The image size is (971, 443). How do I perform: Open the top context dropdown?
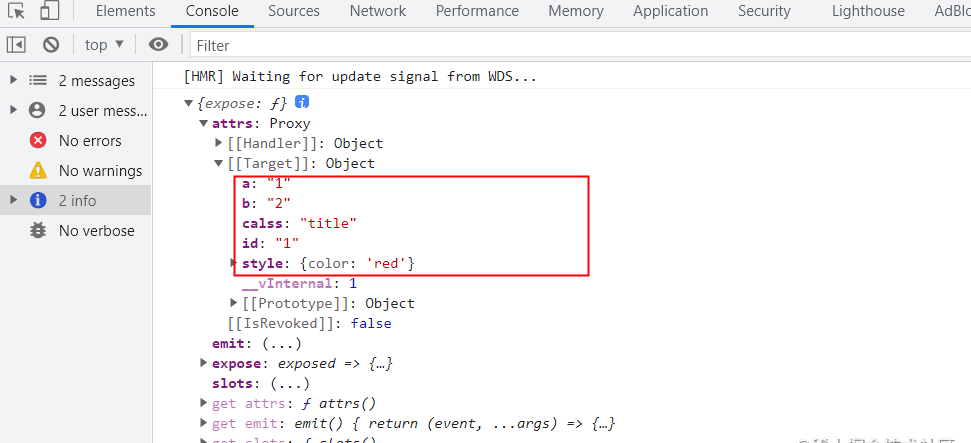(x=104, y=45)
